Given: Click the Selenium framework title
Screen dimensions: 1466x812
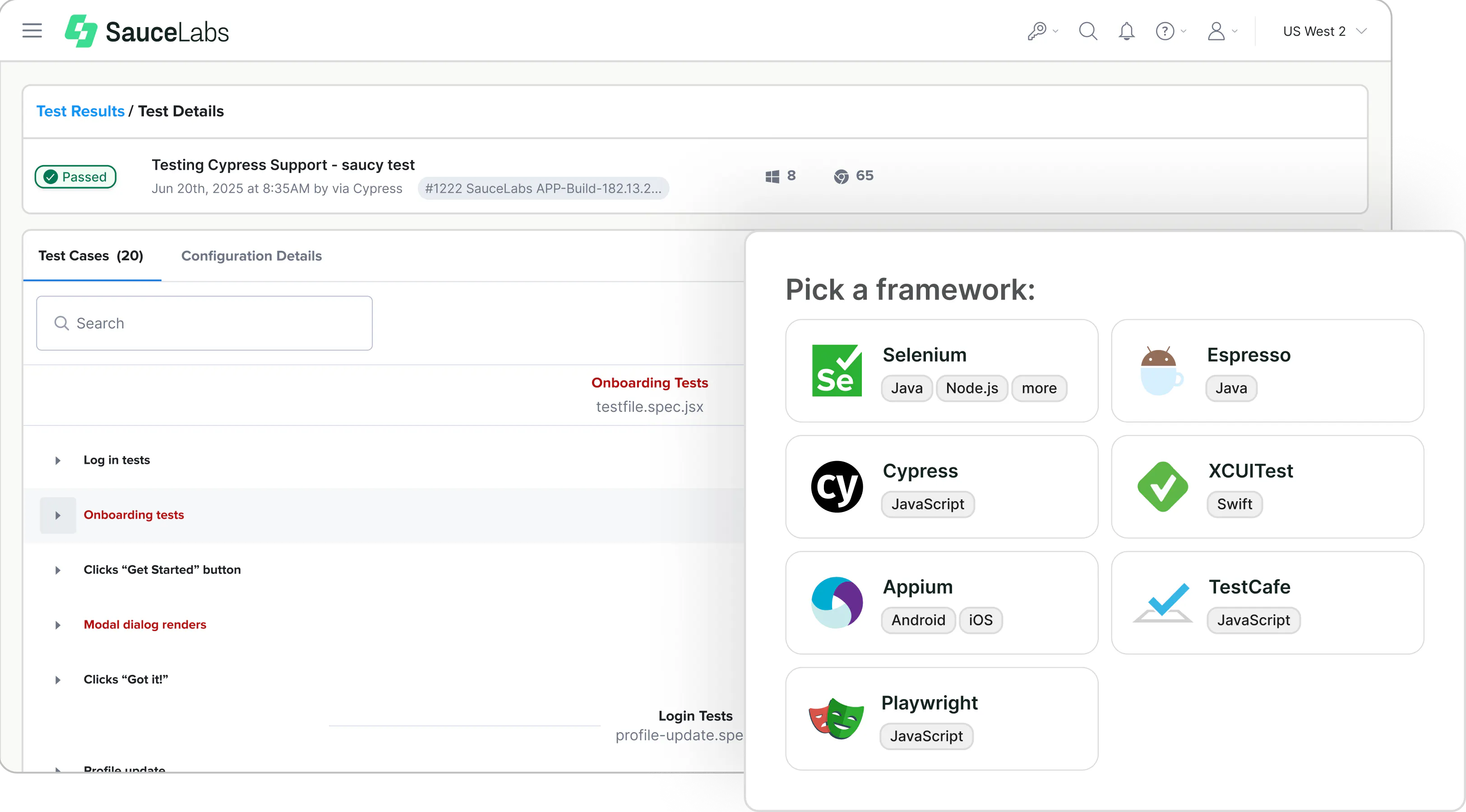Looking at the screenshot, I should pos(924,355).
